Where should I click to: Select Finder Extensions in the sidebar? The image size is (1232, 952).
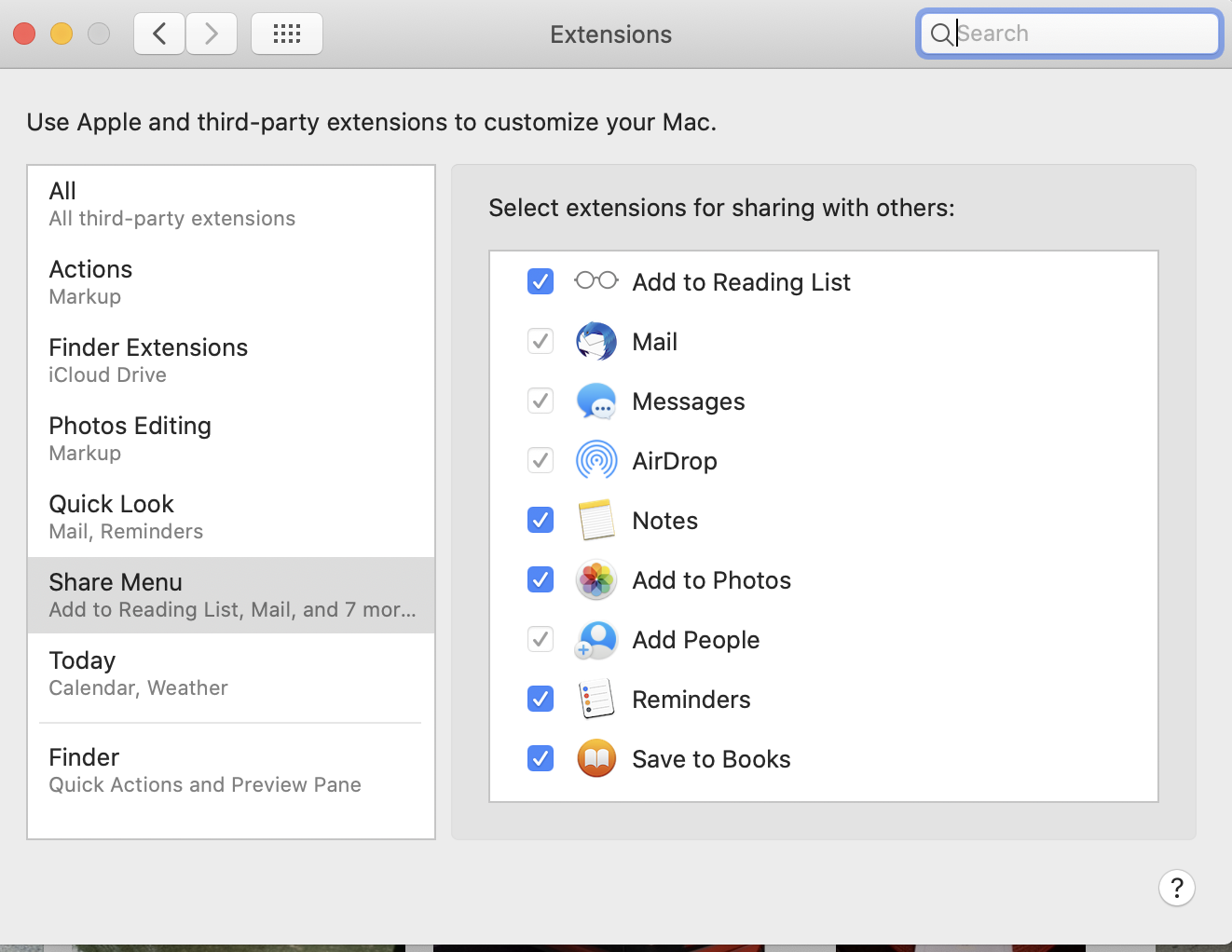(231, 360)
